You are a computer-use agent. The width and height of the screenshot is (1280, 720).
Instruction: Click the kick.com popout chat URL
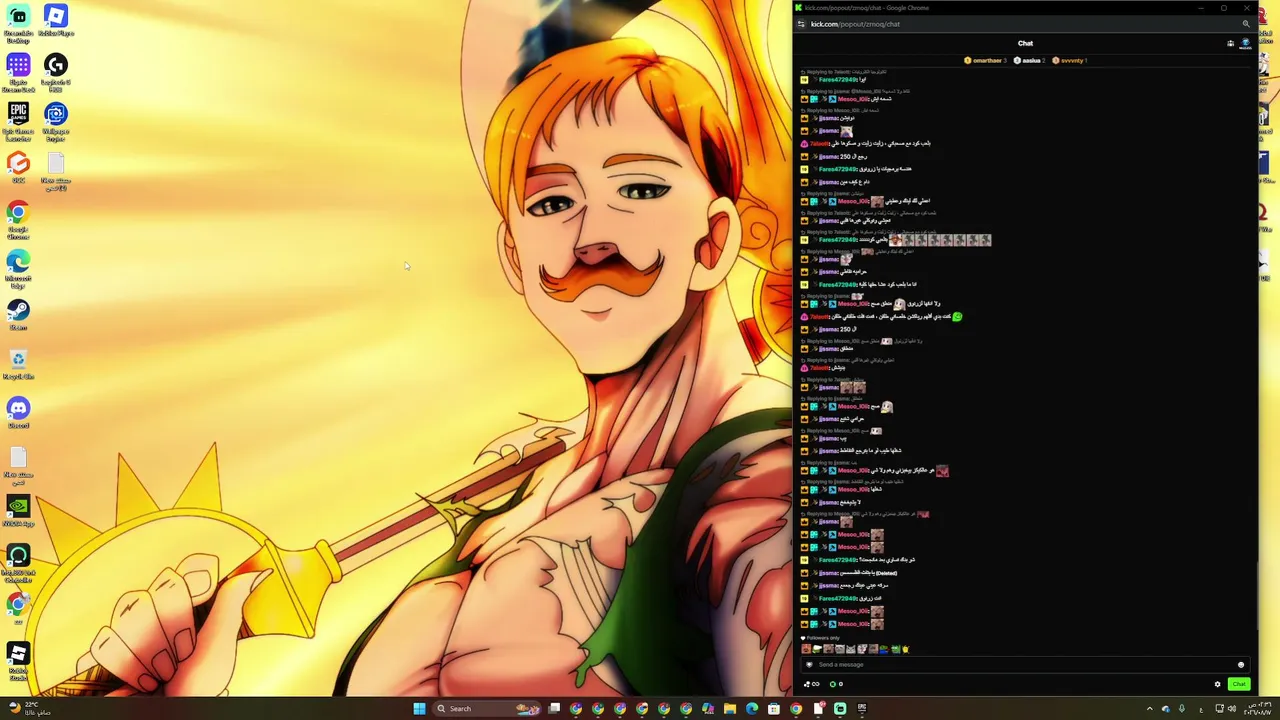click(855, 24)
